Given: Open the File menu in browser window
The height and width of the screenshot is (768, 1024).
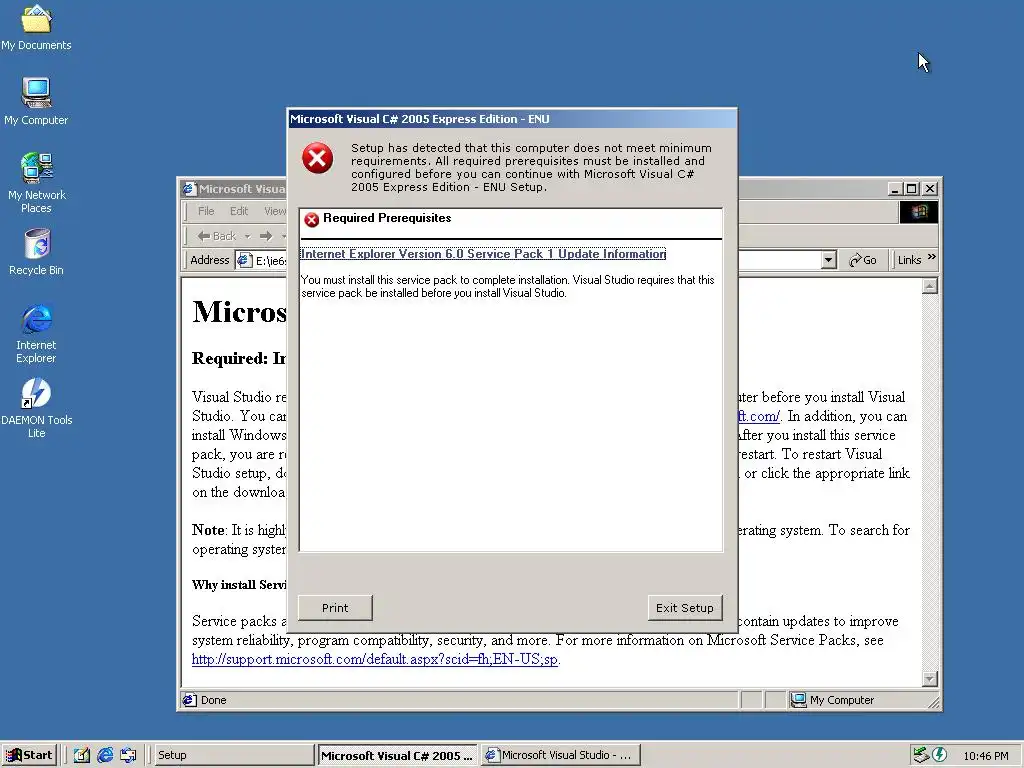Looking at the screenshot, I should (206, 211).
